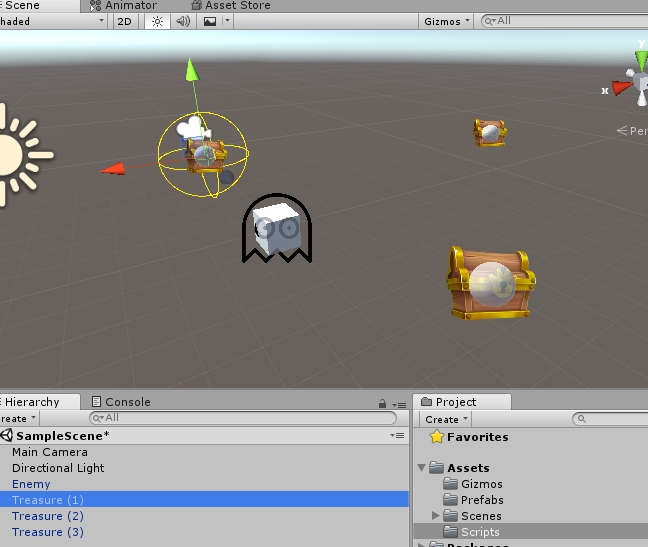Click the Project search field

[610, 419]
